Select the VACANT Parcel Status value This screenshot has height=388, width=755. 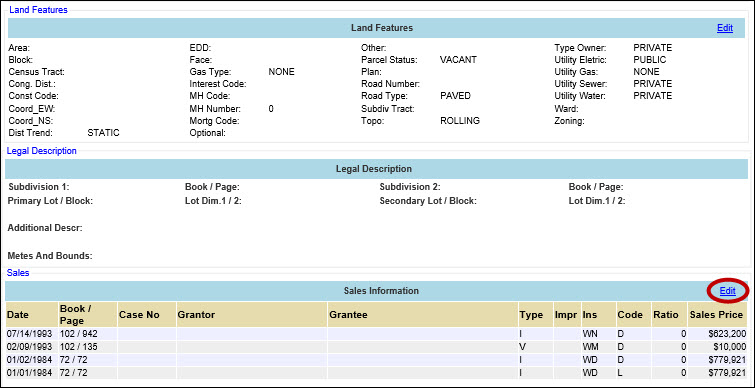pyautogui.click(x=458, y=60)
